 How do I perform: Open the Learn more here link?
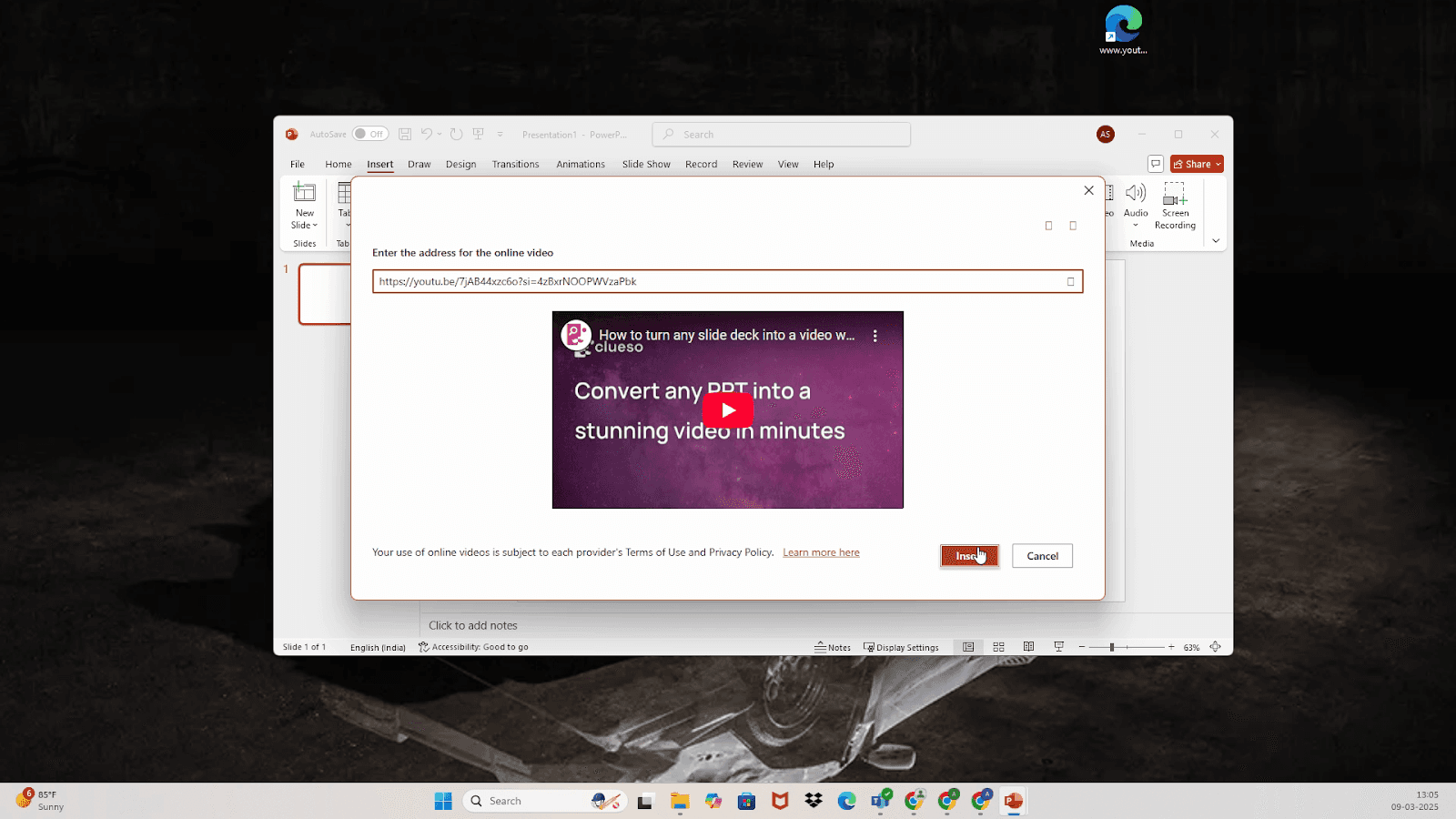(821, 552)
